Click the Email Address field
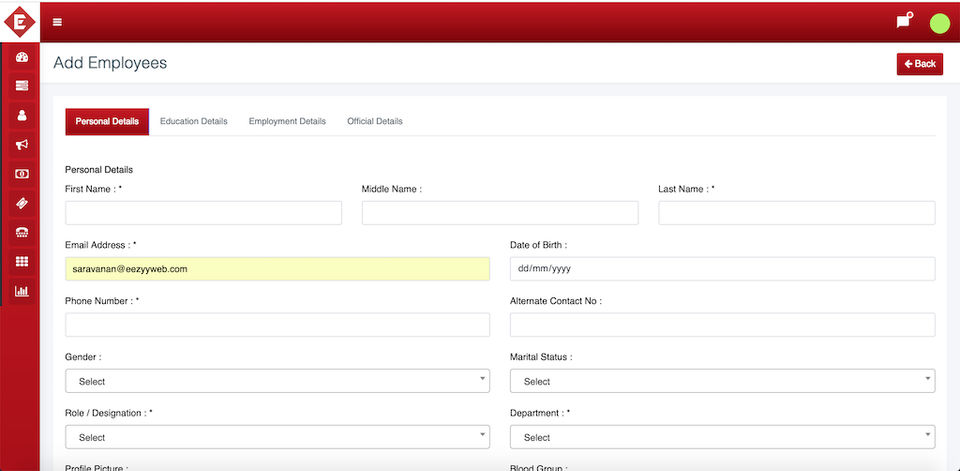The width and height of the screenshot is (960, 471). click(277, 269)
